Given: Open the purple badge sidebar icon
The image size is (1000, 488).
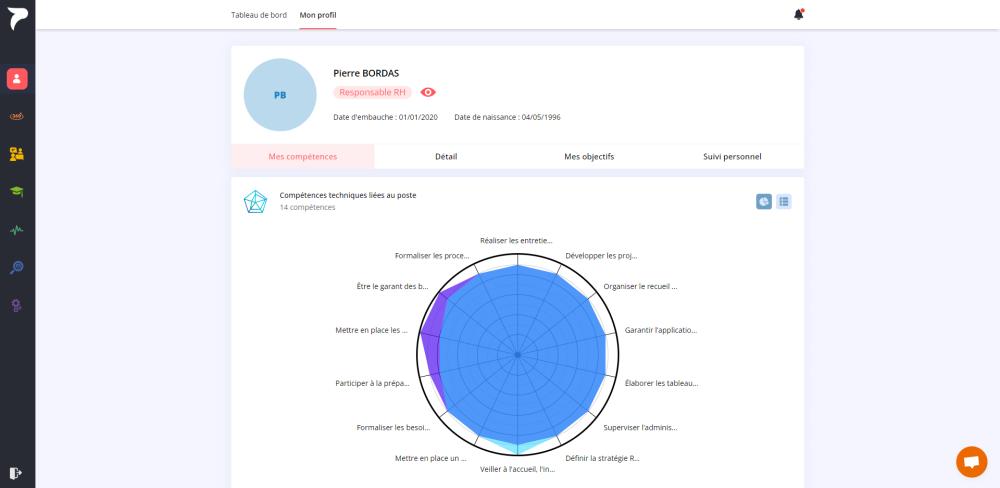Looking at the screenshot, I should [17, 306].
